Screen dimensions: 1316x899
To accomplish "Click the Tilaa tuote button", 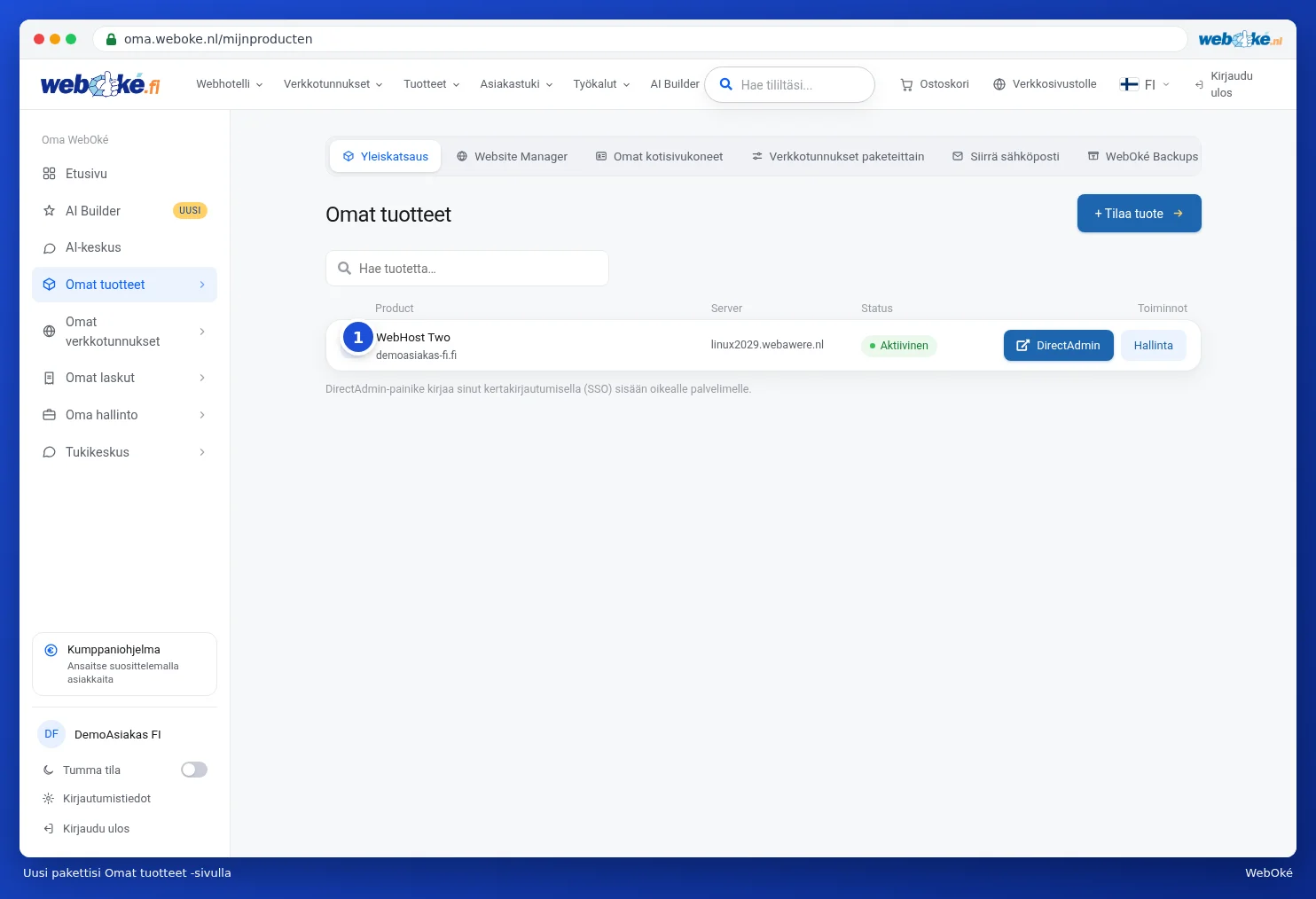I will (x=1140, y=214).
